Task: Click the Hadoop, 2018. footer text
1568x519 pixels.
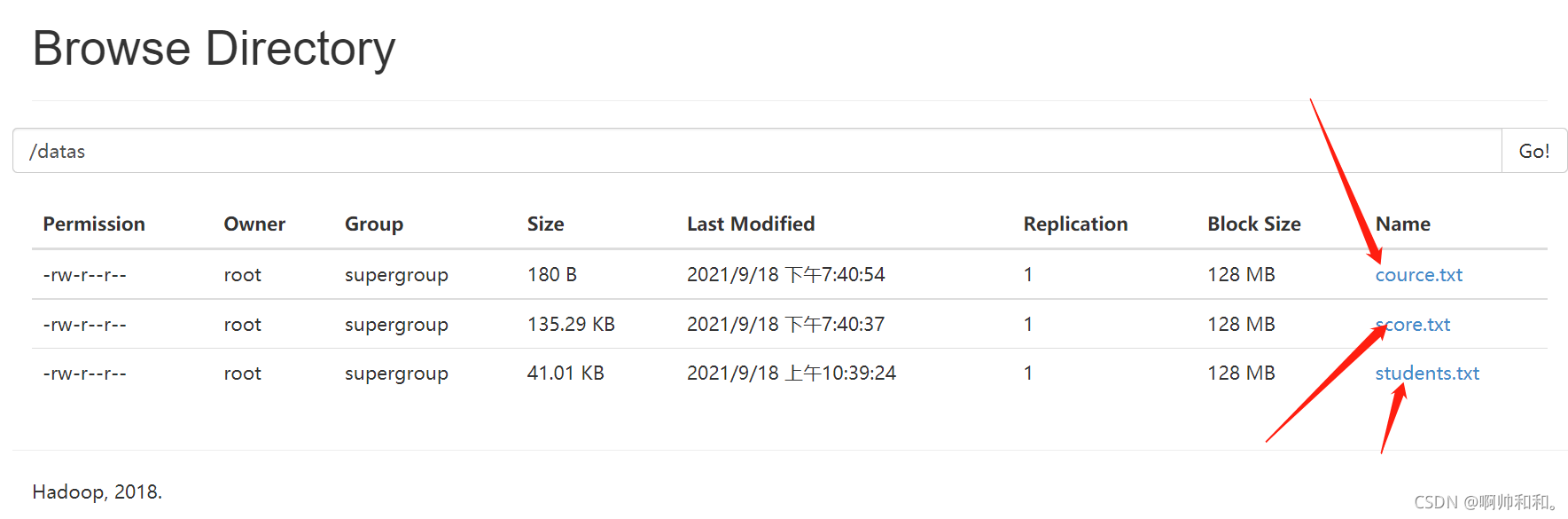Action: [x=98, y=491]
